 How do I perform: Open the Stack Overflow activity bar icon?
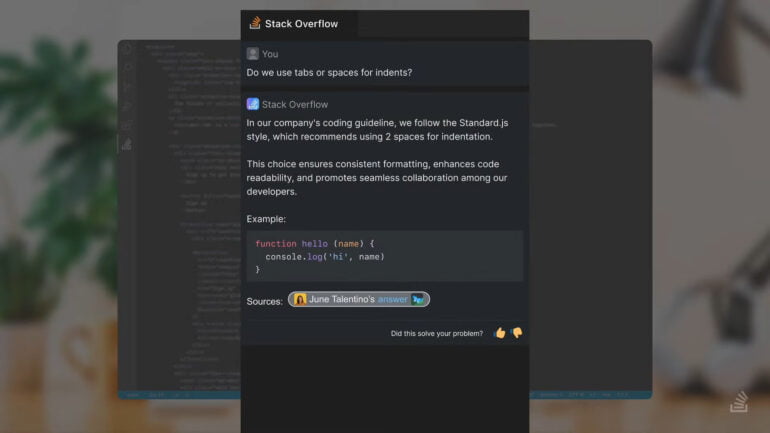(x=127, y=144)
